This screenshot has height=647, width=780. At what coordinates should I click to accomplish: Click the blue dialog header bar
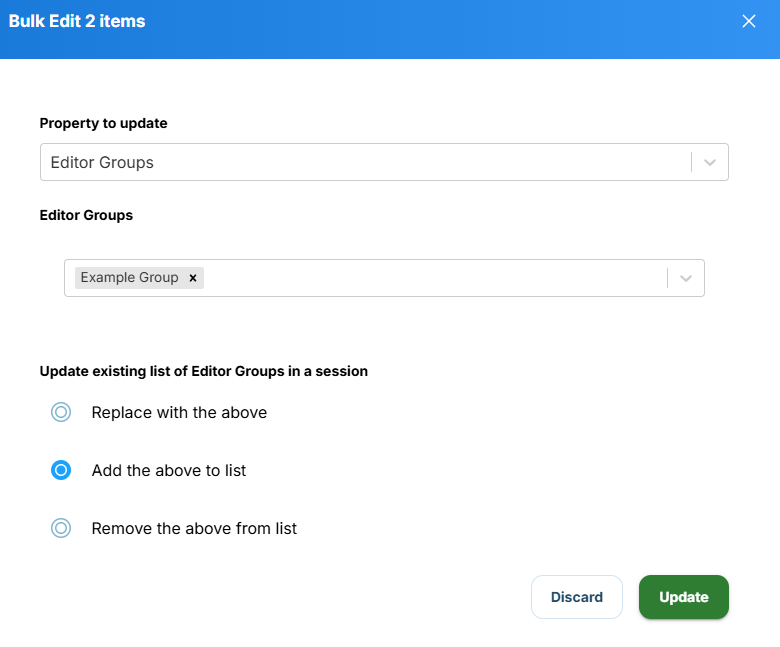click(390, 29)
